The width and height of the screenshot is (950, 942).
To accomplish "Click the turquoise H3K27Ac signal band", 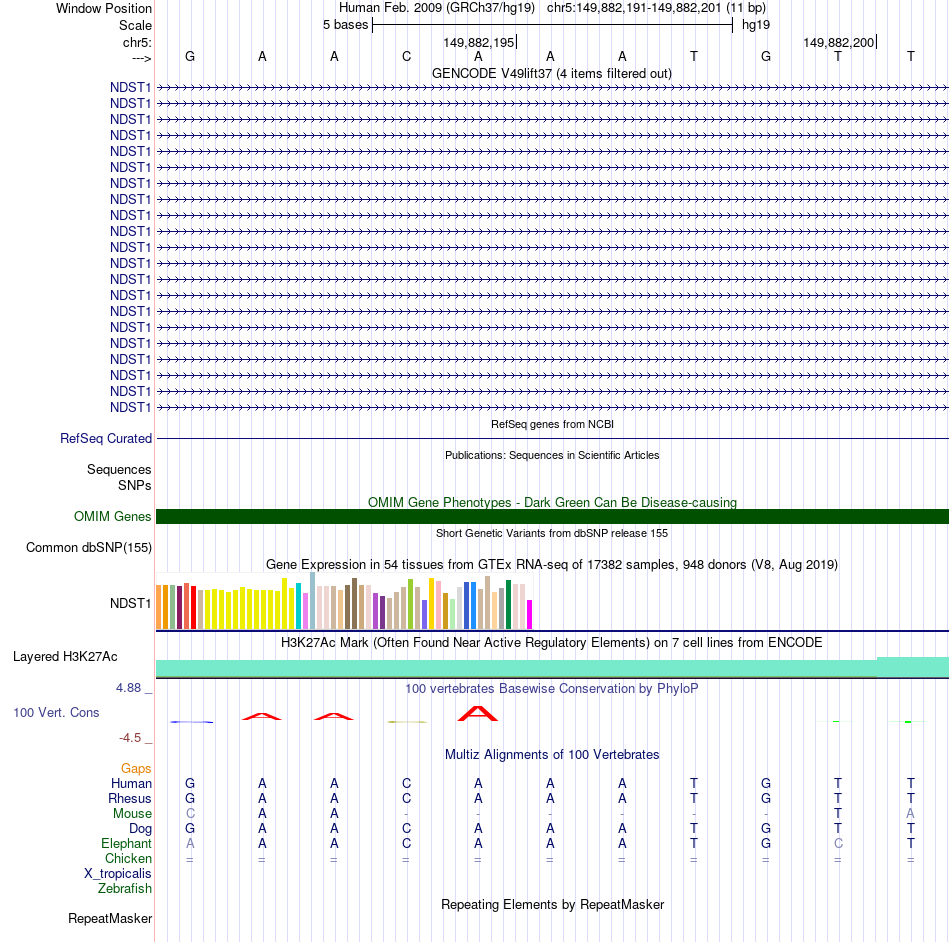I will click(x=552, y=668).
